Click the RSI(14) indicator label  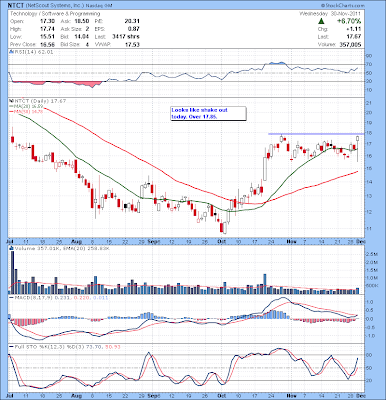pyautogui.click(x=33, y=52)
